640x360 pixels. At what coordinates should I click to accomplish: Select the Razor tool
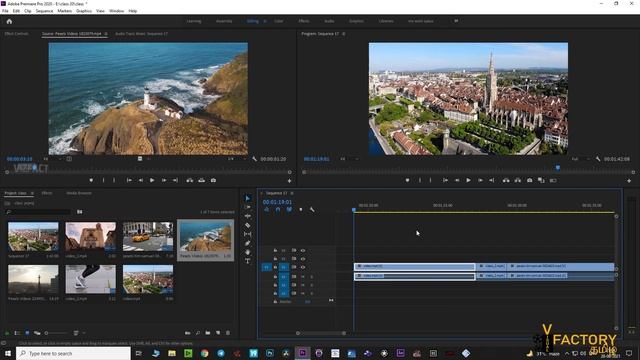tap(248, 225)
